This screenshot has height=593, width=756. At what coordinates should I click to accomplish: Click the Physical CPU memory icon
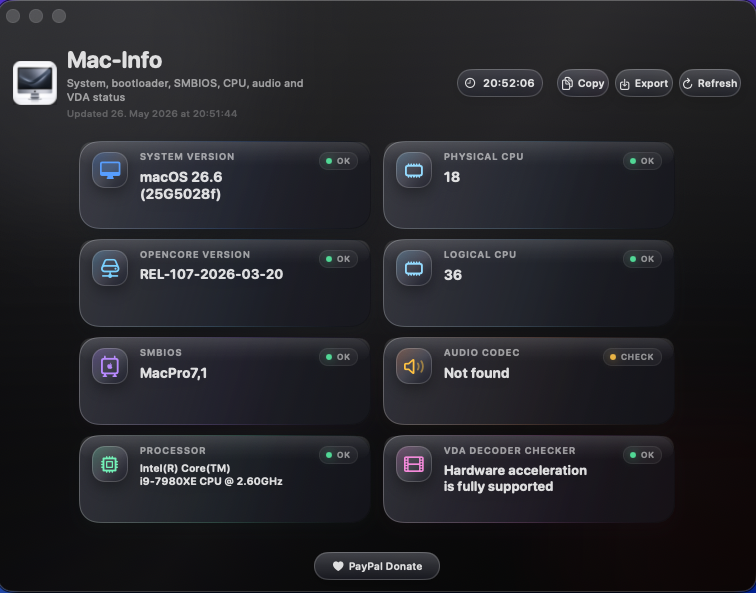[x=414, y=170]
